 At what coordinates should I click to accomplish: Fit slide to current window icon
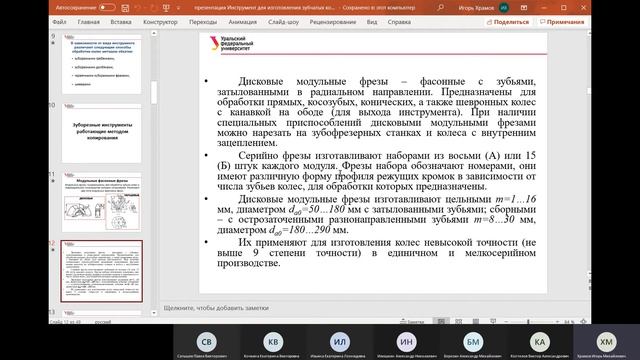(x=583, y=322)
